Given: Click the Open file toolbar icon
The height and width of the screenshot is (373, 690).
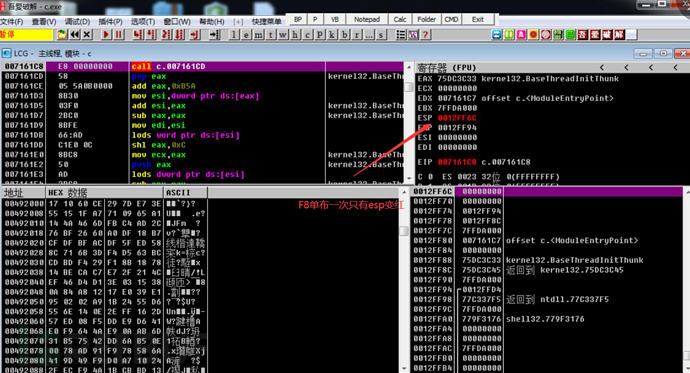Looking at the screenshot, I should [x=62, y=34].
